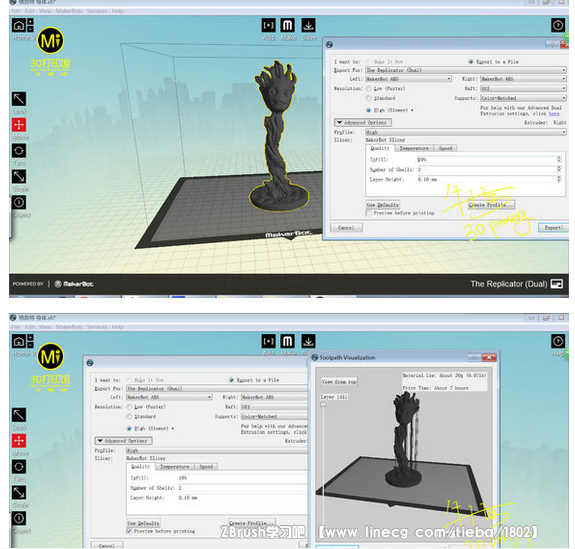Click MakerBot logo in the bottom bar
The width and height of the screenshot is (575, 549).
point(74,284)
